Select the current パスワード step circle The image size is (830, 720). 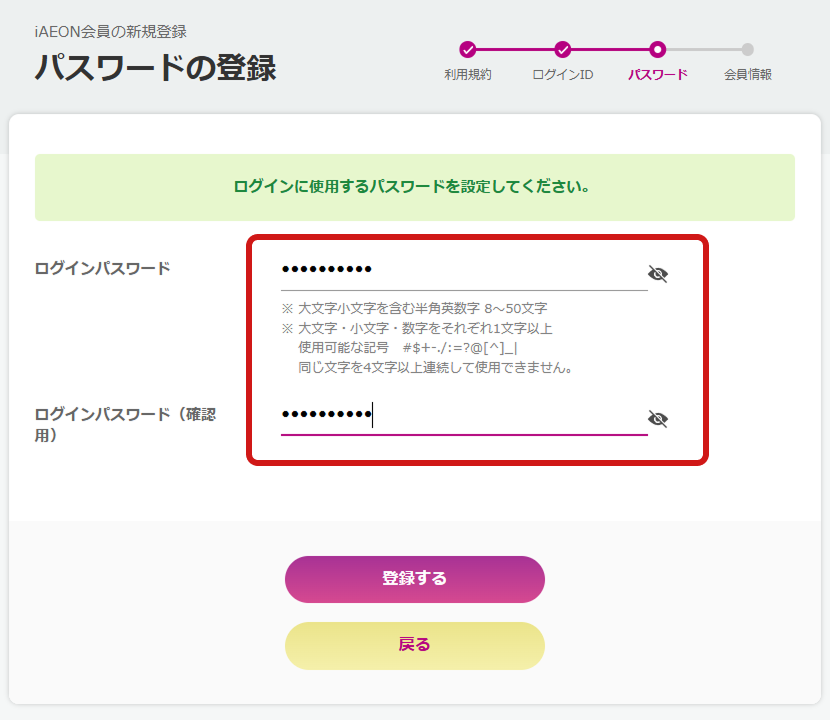click(x=657, y=49)
